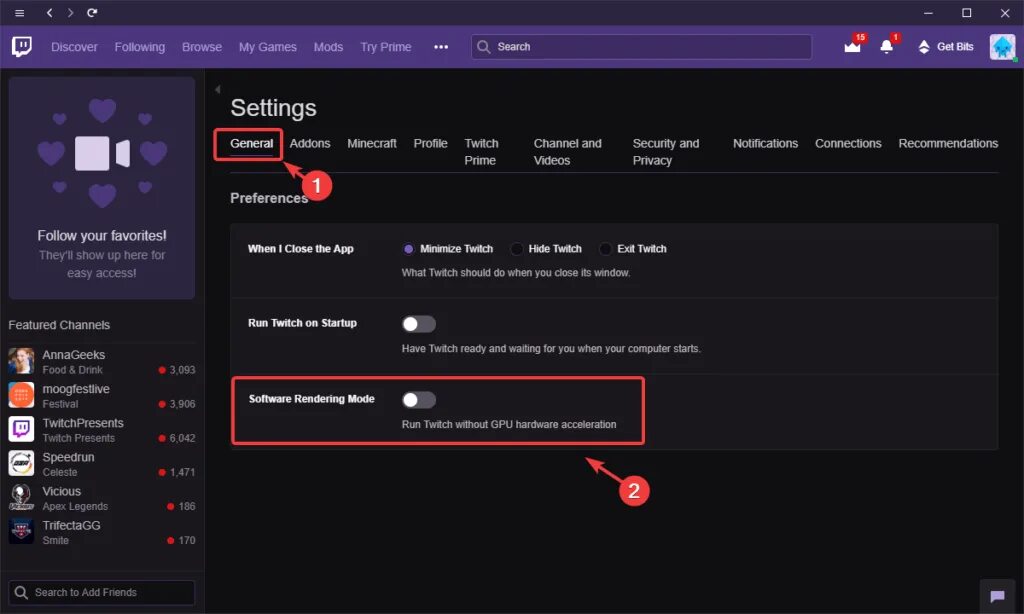Screen dimensions: 1024x614
Task: Click the Apex Legends game label
Action: click(x=75, y=506)
